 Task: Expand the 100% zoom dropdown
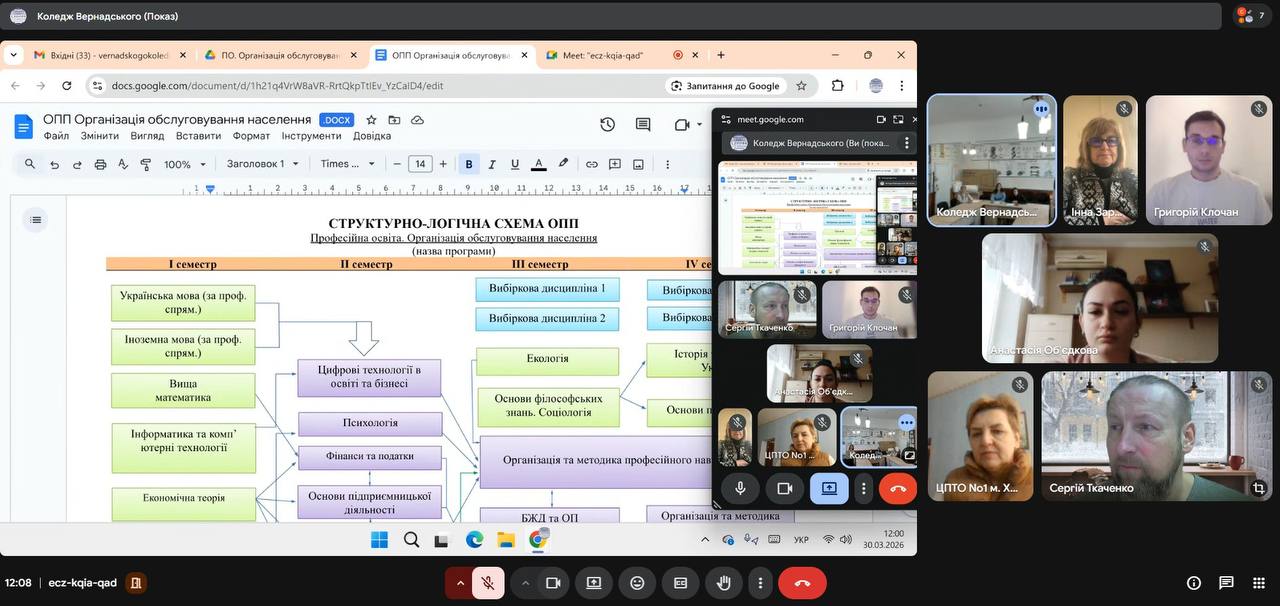click(185, 164)
